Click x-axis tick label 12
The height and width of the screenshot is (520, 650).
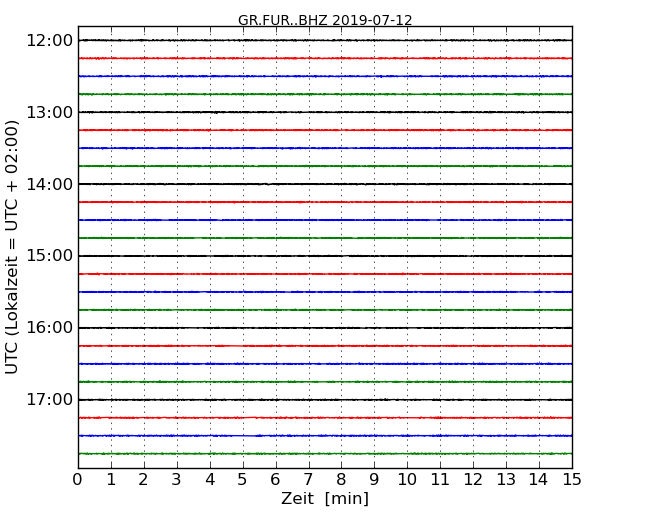[x=473, y=480]
